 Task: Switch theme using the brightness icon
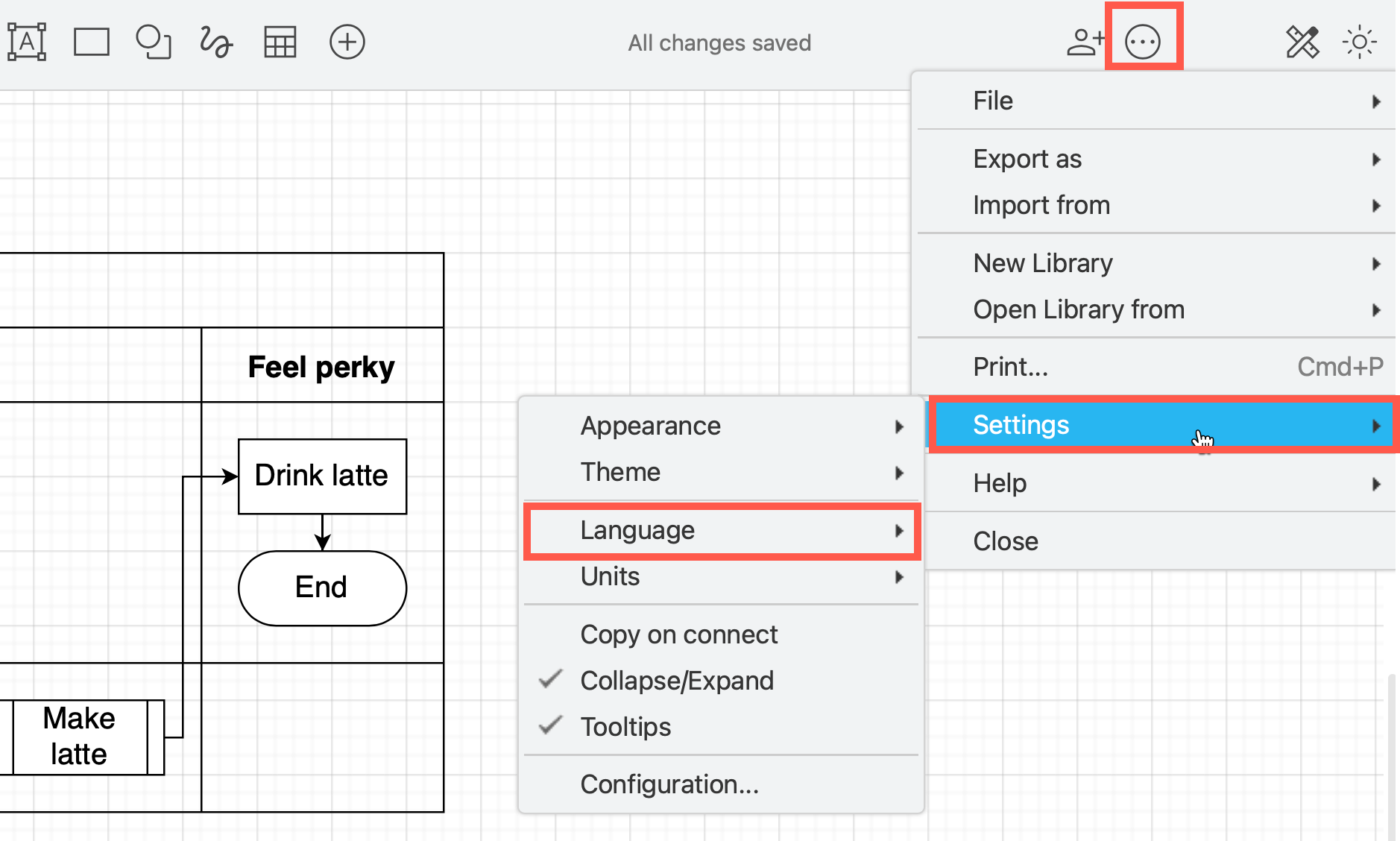click(x=1360, y=41)
